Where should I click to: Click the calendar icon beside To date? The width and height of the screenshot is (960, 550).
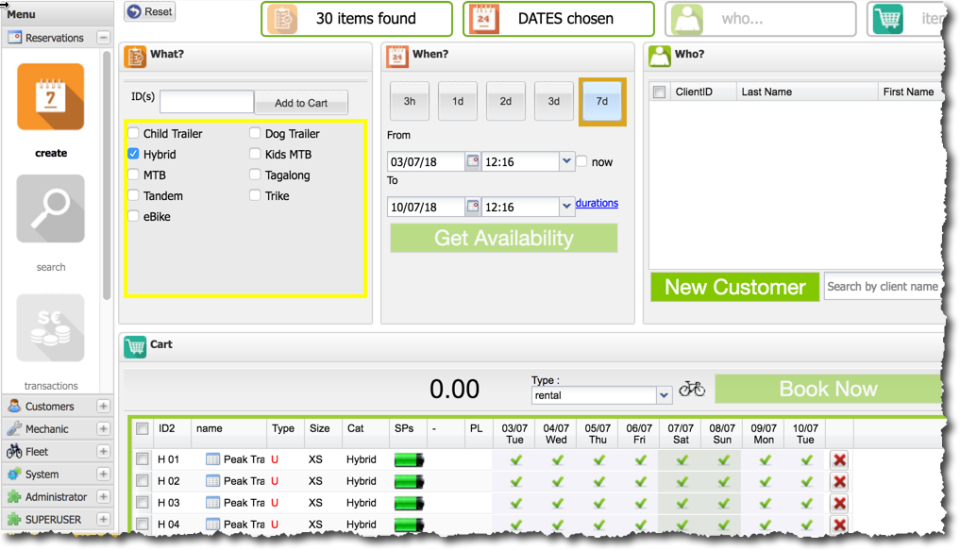point(472,208)
